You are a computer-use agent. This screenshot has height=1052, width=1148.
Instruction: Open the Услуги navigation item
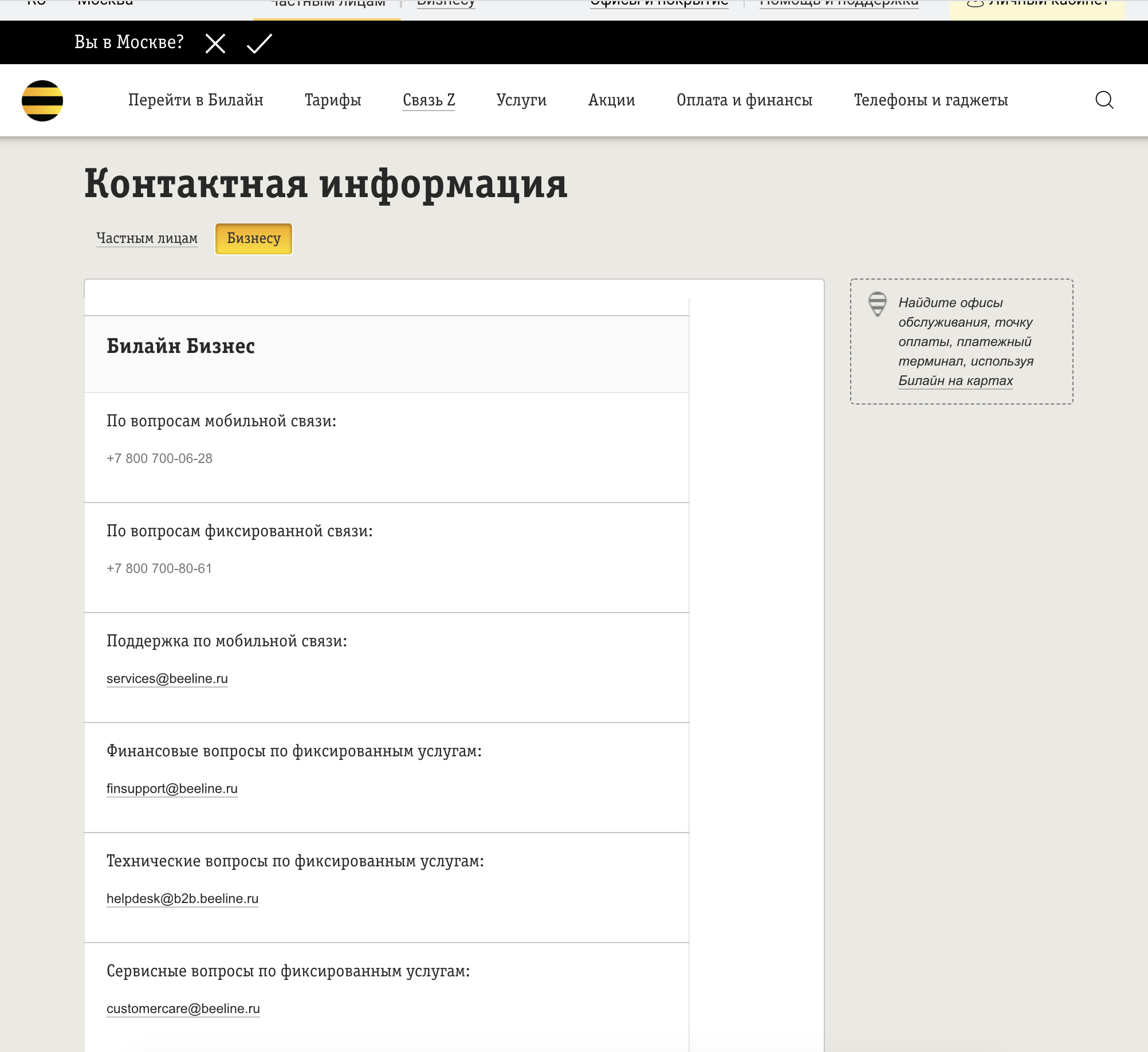tap(521, 100)
